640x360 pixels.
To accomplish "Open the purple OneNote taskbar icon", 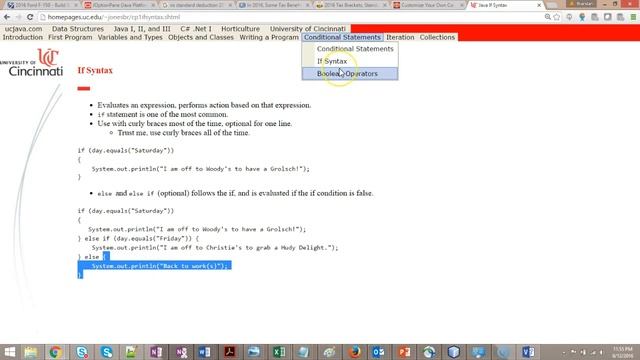I will pos(156,352).
